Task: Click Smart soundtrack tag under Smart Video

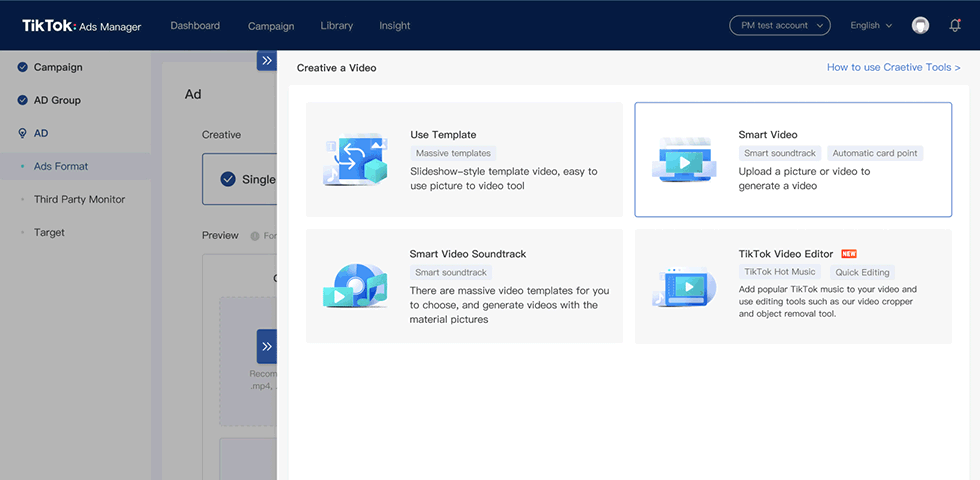Action: [779, 153]
